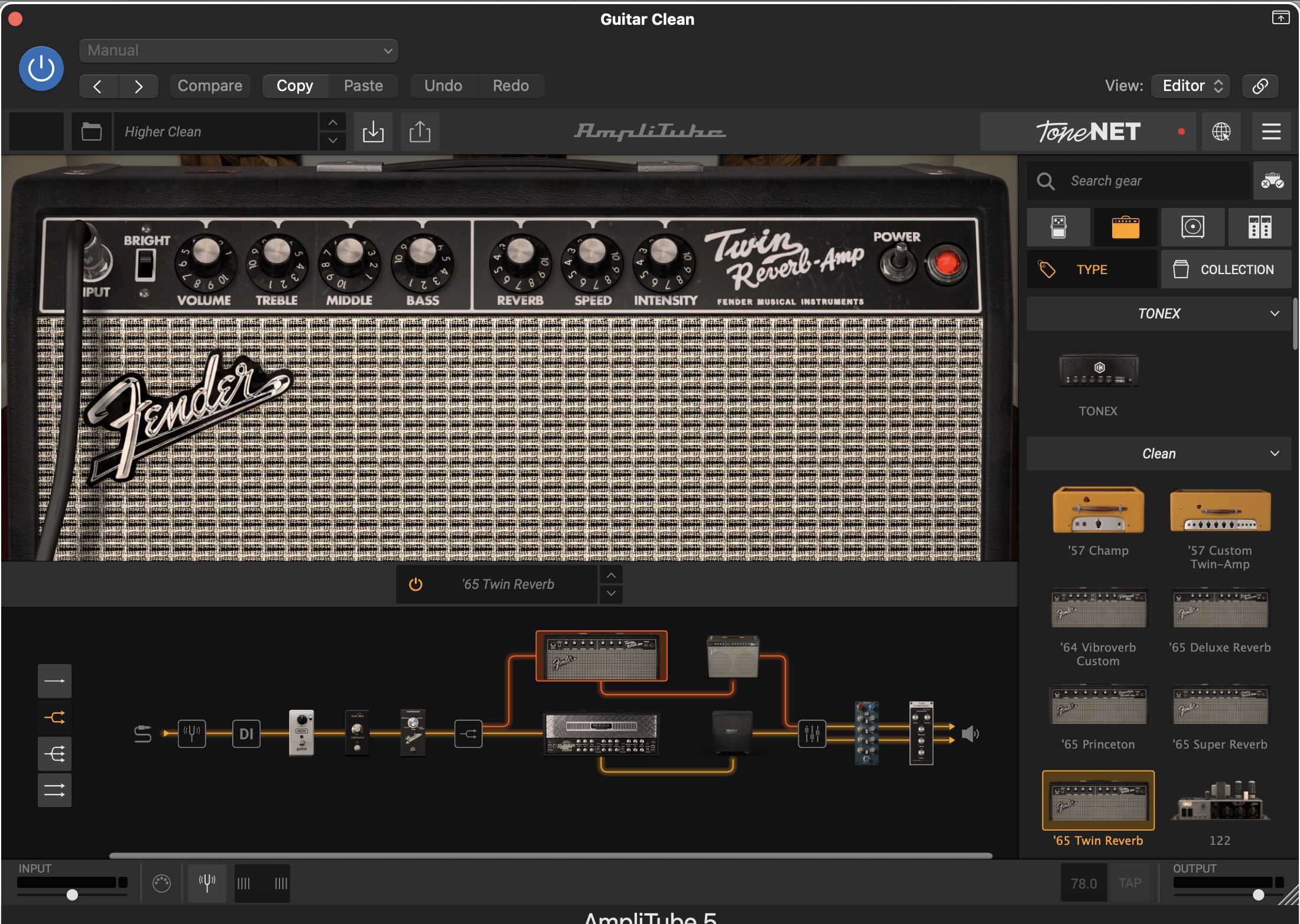Click the INPUT level slider handle
1300x924 pixels.
[72, 894]
